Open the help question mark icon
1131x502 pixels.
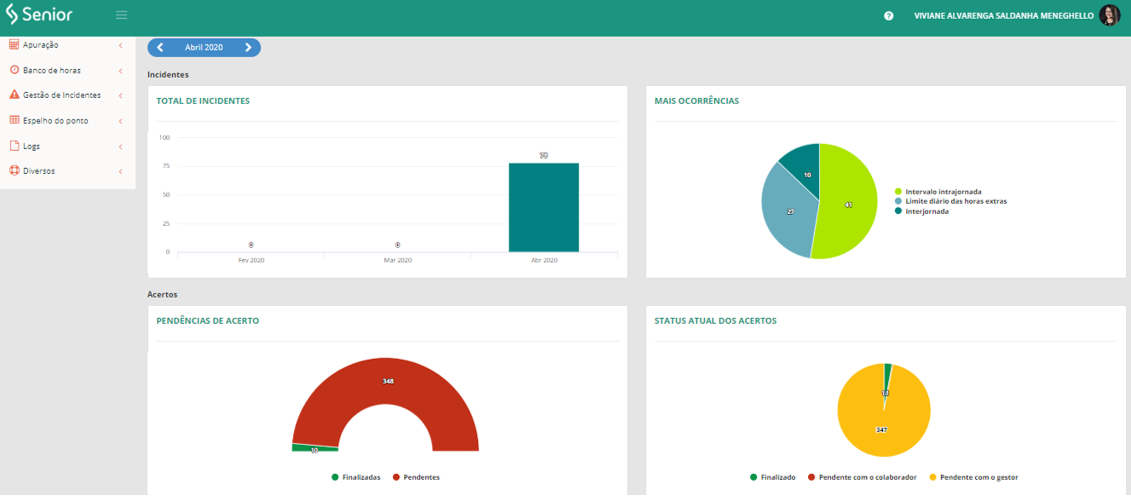[888, 16]
